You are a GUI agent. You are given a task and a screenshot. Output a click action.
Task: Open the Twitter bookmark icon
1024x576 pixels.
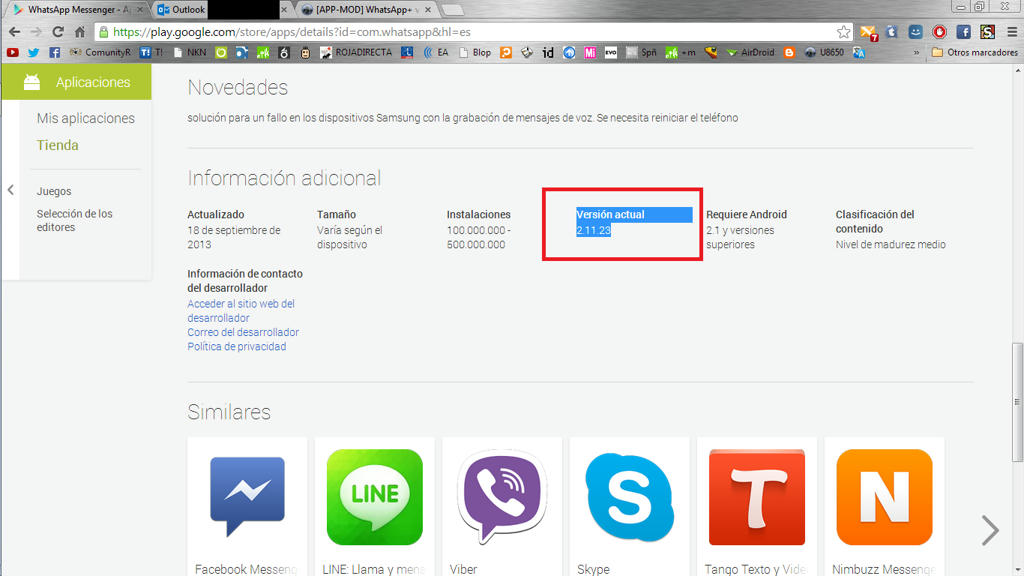click(33, 52)
